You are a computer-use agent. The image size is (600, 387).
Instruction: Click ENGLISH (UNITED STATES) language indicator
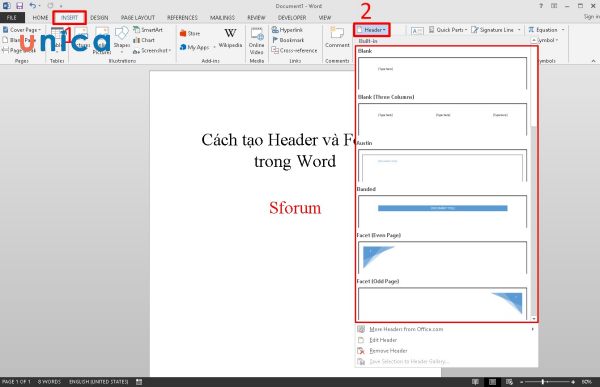coord(99,382)
